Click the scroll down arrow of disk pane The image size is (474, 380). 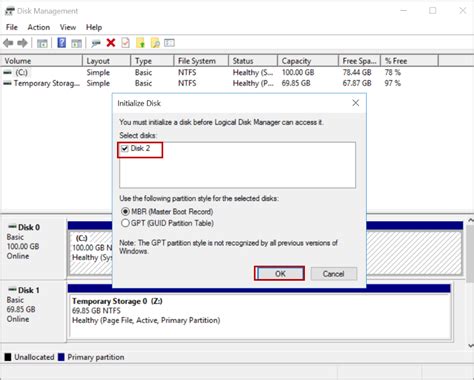(x=470, y=346)
